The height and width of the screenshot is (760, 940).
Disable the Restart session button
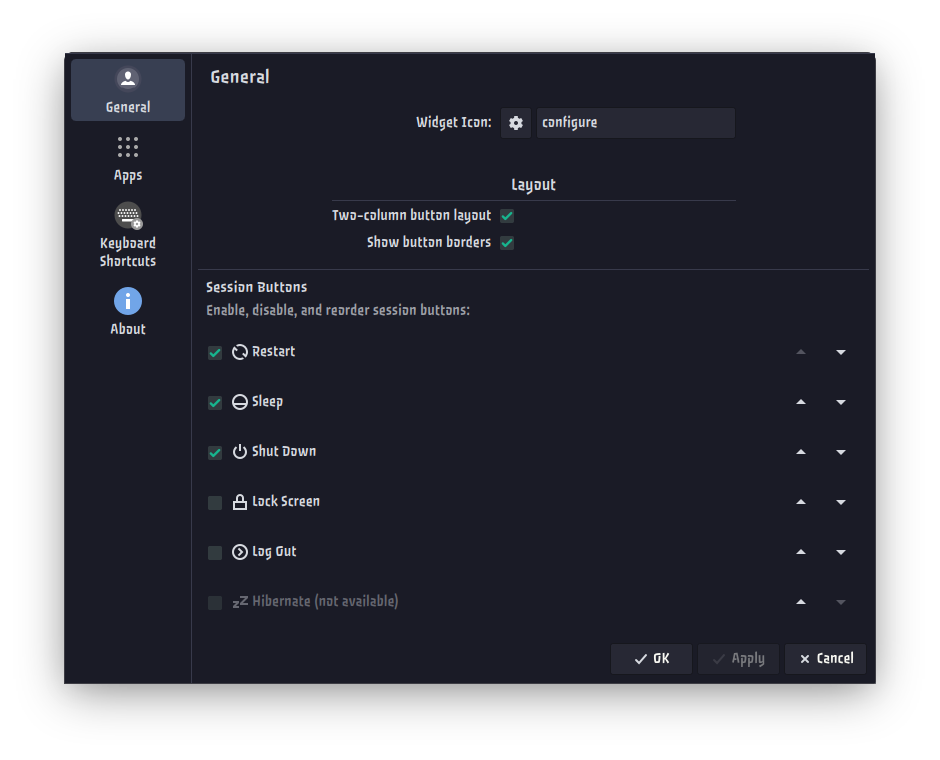215,352
